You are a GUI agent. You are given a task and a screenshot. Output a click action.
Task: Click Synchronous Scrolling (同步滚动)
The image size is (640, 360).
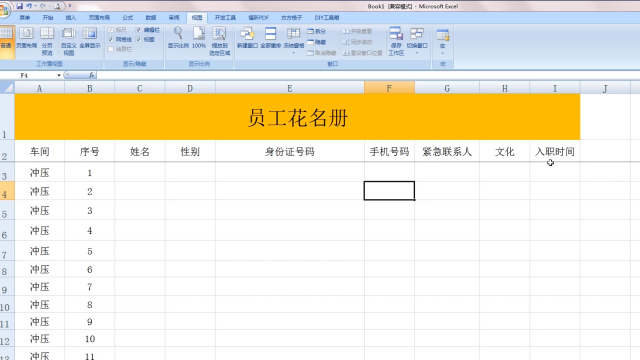[x=358, y=42]
